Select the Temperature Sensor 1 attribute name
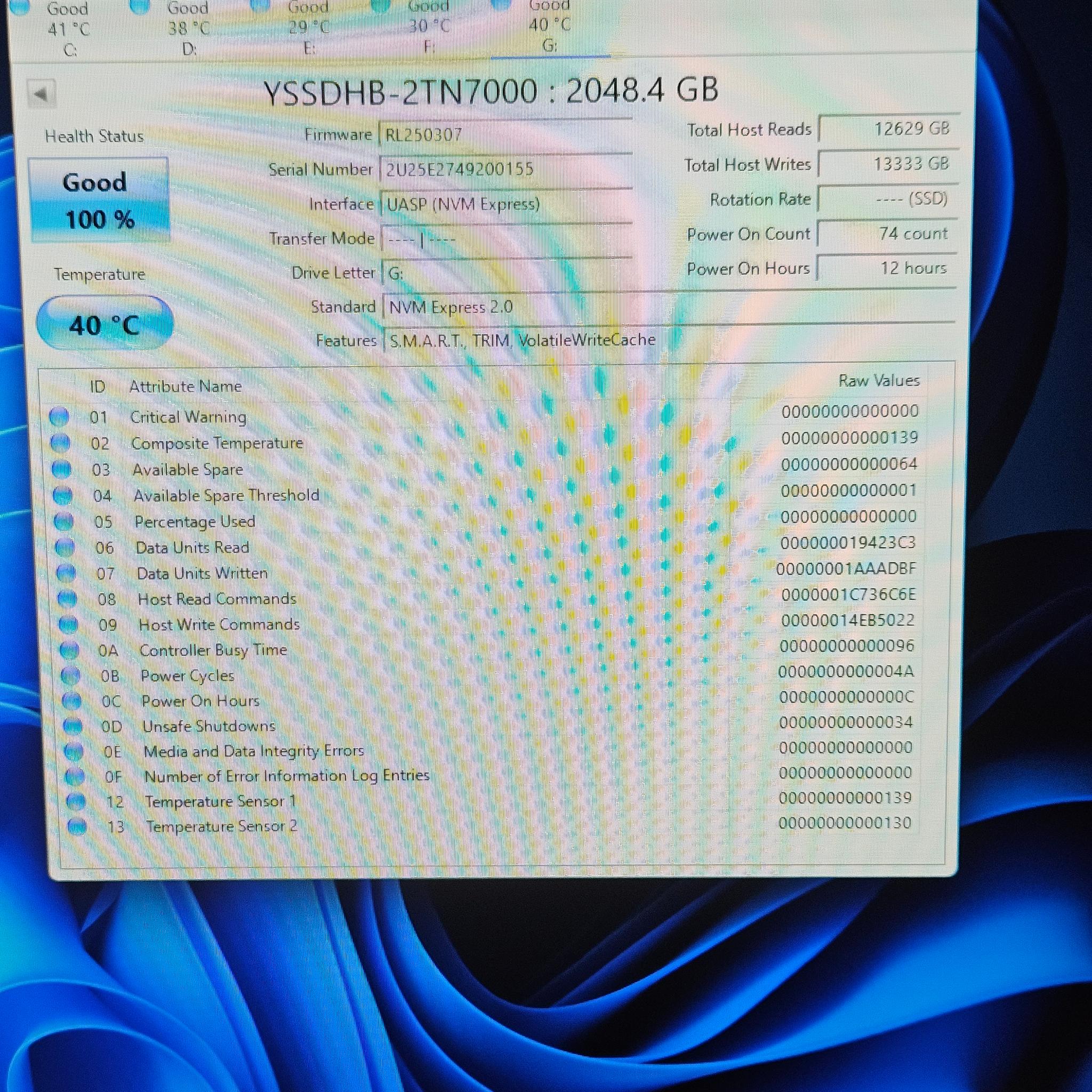Screen dimensions: 1092x1092 click(x=220, y=801)
